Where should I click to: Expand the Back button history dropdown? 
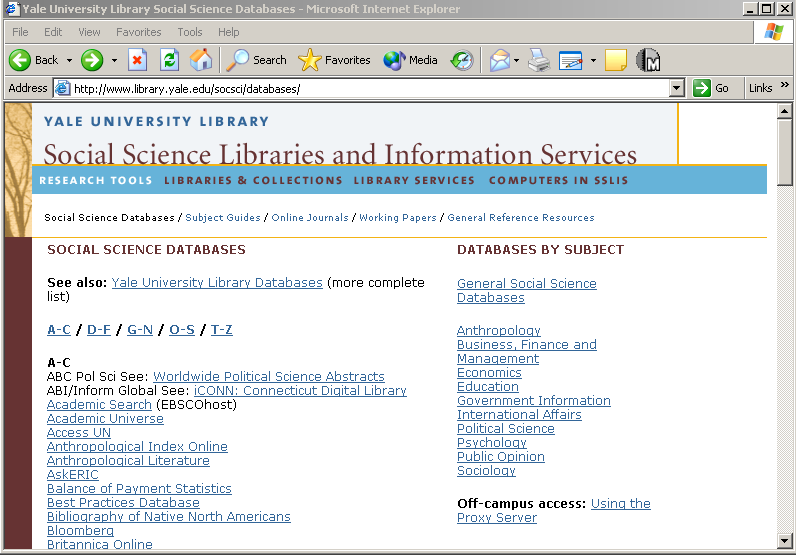tap(69, 60)
